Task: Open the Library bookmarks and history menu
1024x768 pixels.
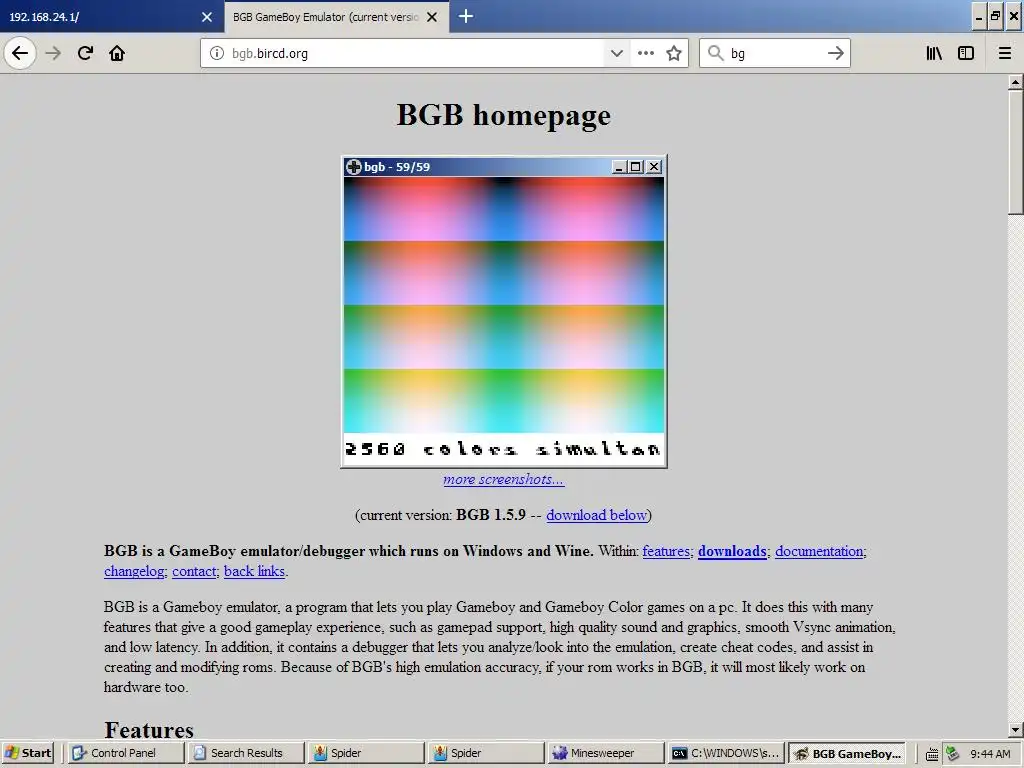Action: pos(934,53)
